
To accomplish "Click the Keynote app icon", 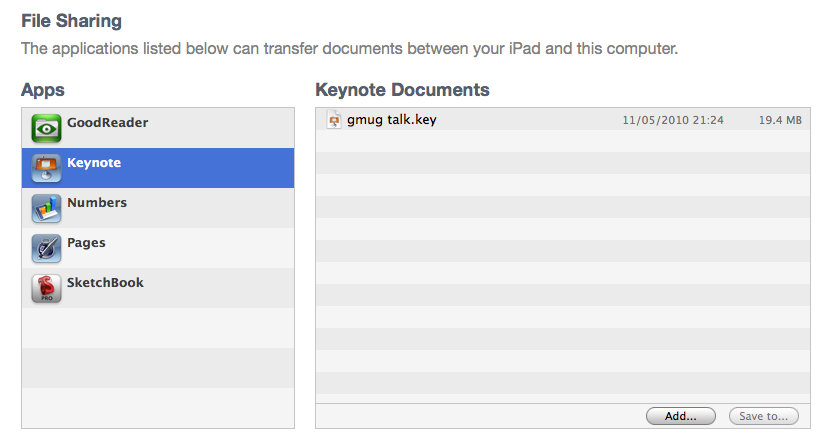I will [x=47, y=168].
